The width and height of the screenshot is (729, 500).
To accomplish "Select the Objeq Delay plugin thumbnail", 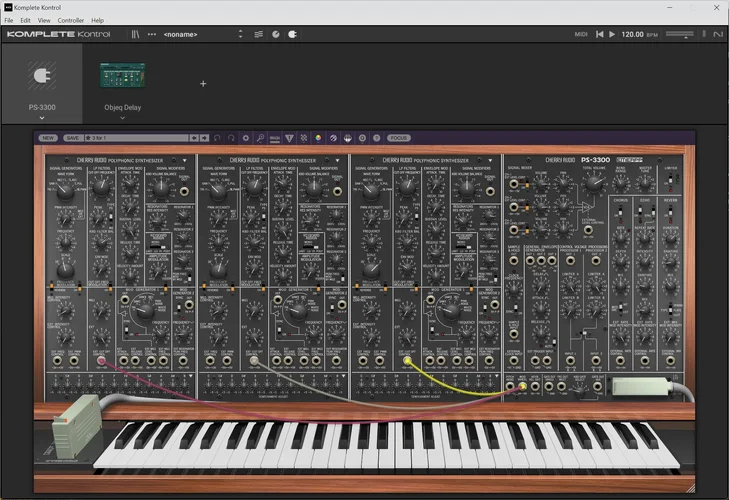I will tap(122, 77).
